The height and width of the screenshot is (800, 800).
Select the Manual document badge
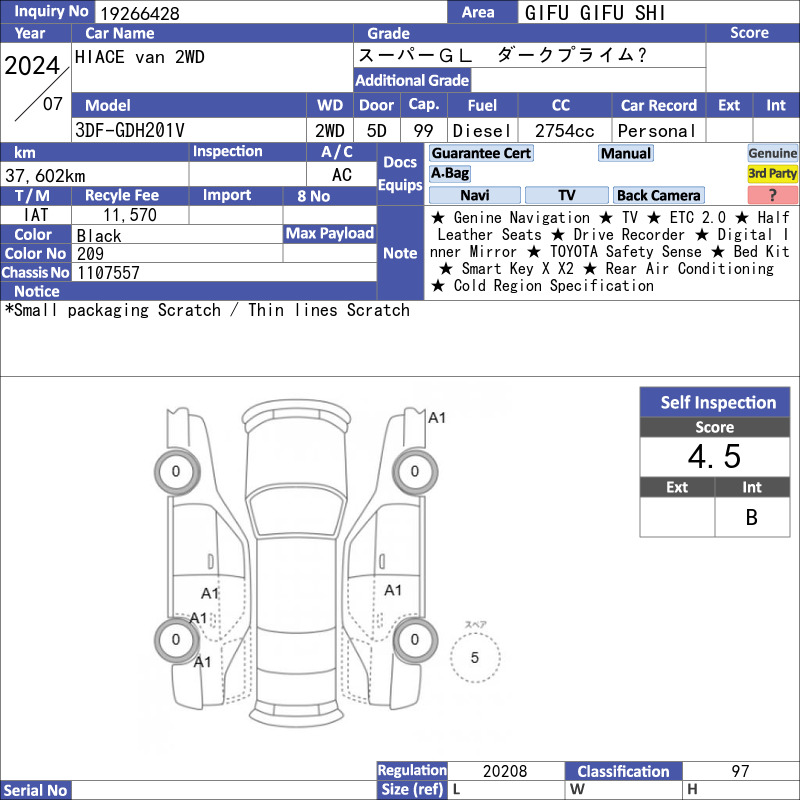point(626,153)
